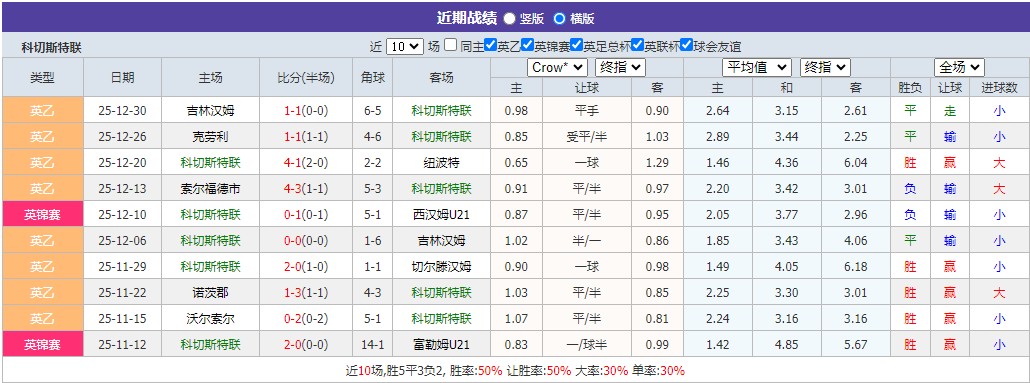This screenshot has height=383, width=1030.
Task: Click 克劳利 home team link
Action: point(210,137)
